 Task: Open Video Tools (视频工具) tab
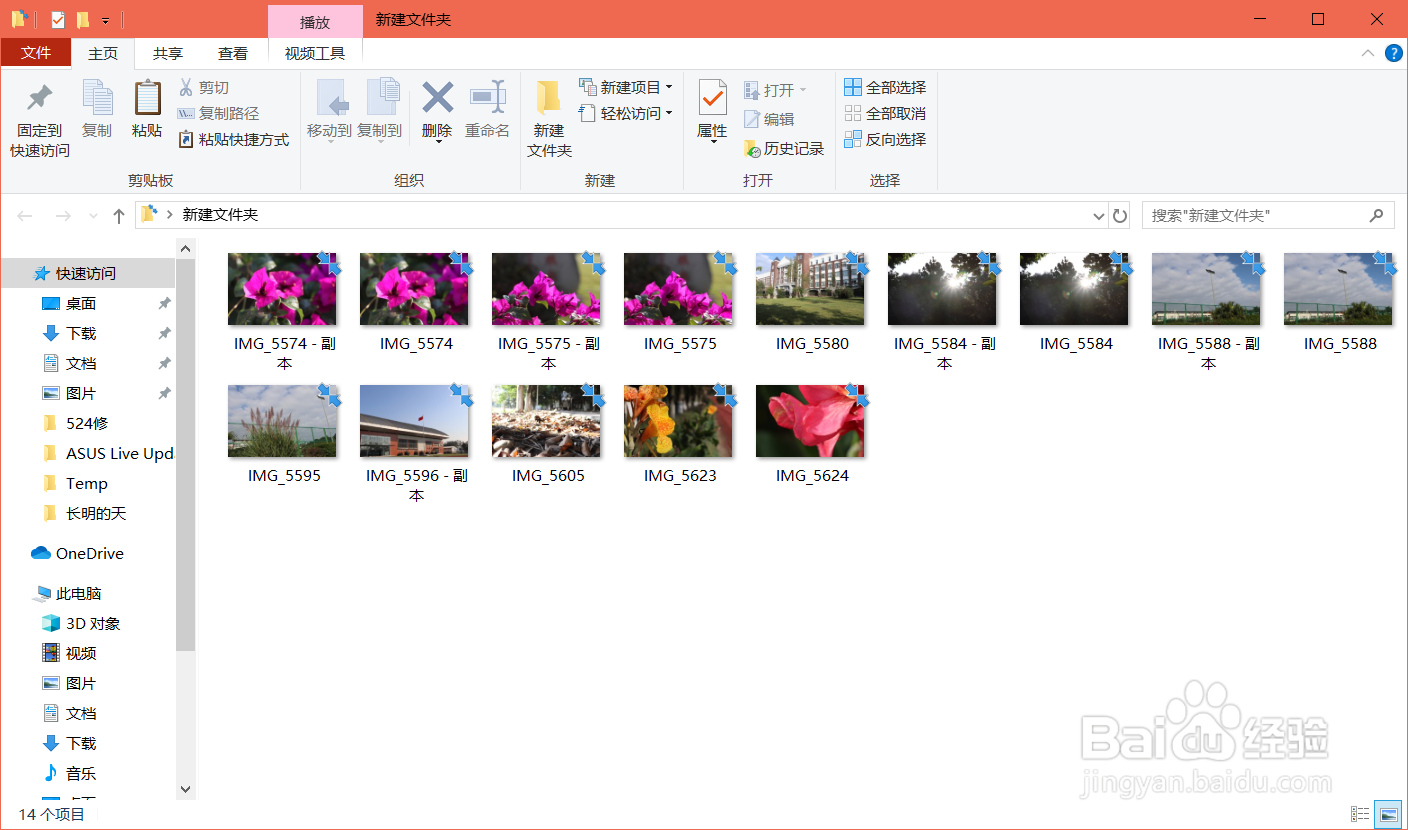pyautogui.click(x=315, y=53)
